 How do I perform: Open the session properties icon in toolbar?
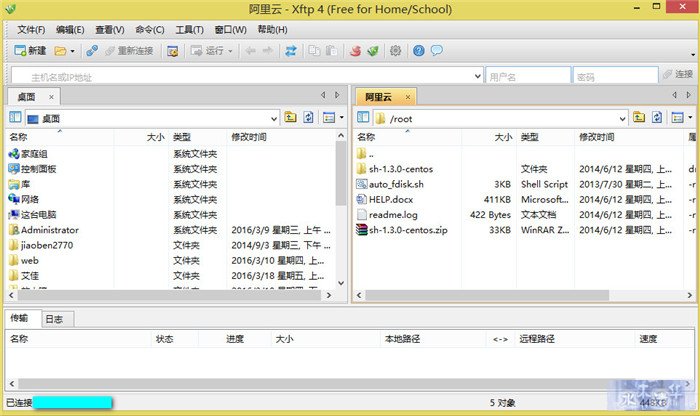[x=172, y=51]
